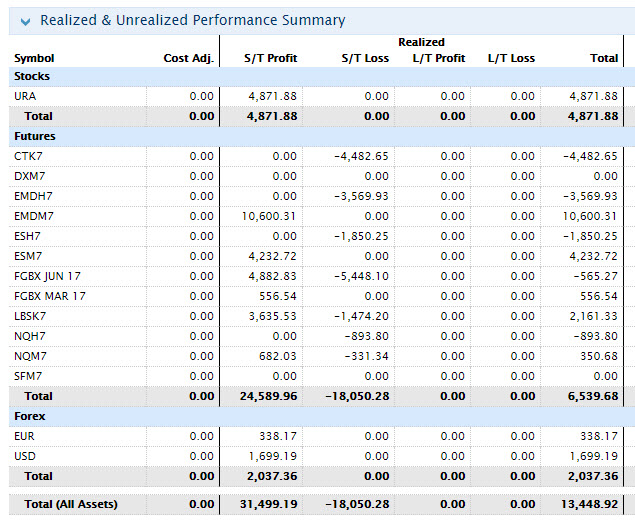Screen dimensions: 635x520
Task: Click the L/T Loss column header
Action: 511,58
